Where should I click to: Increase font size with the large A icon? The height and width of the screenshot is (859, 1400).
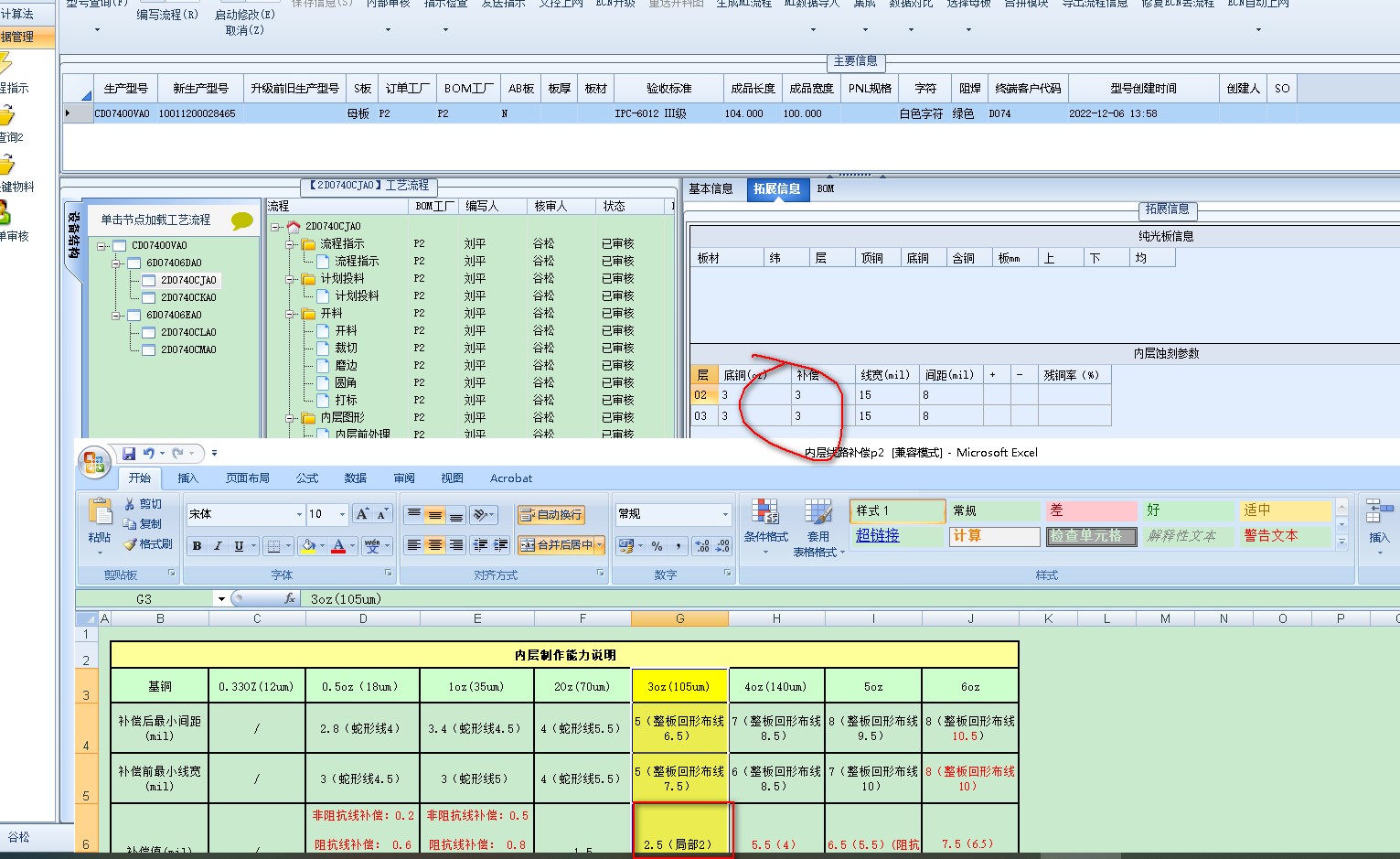pyautogui.click(x=362, y=514)
